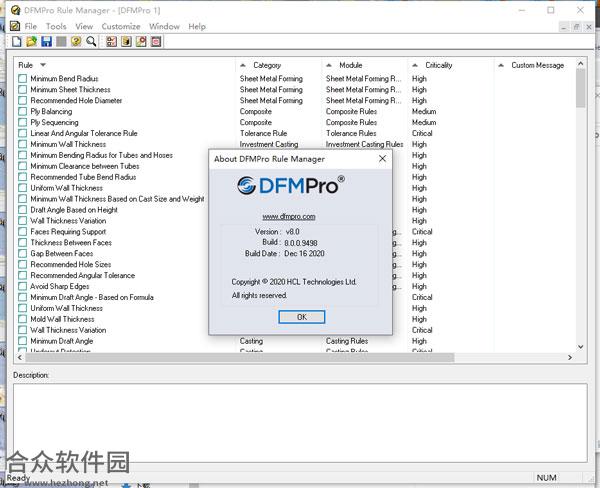This screenshot has width=600, height=488.
Task: Enable the Recommended Hole Diameter rule
Action: coord(23,100)
